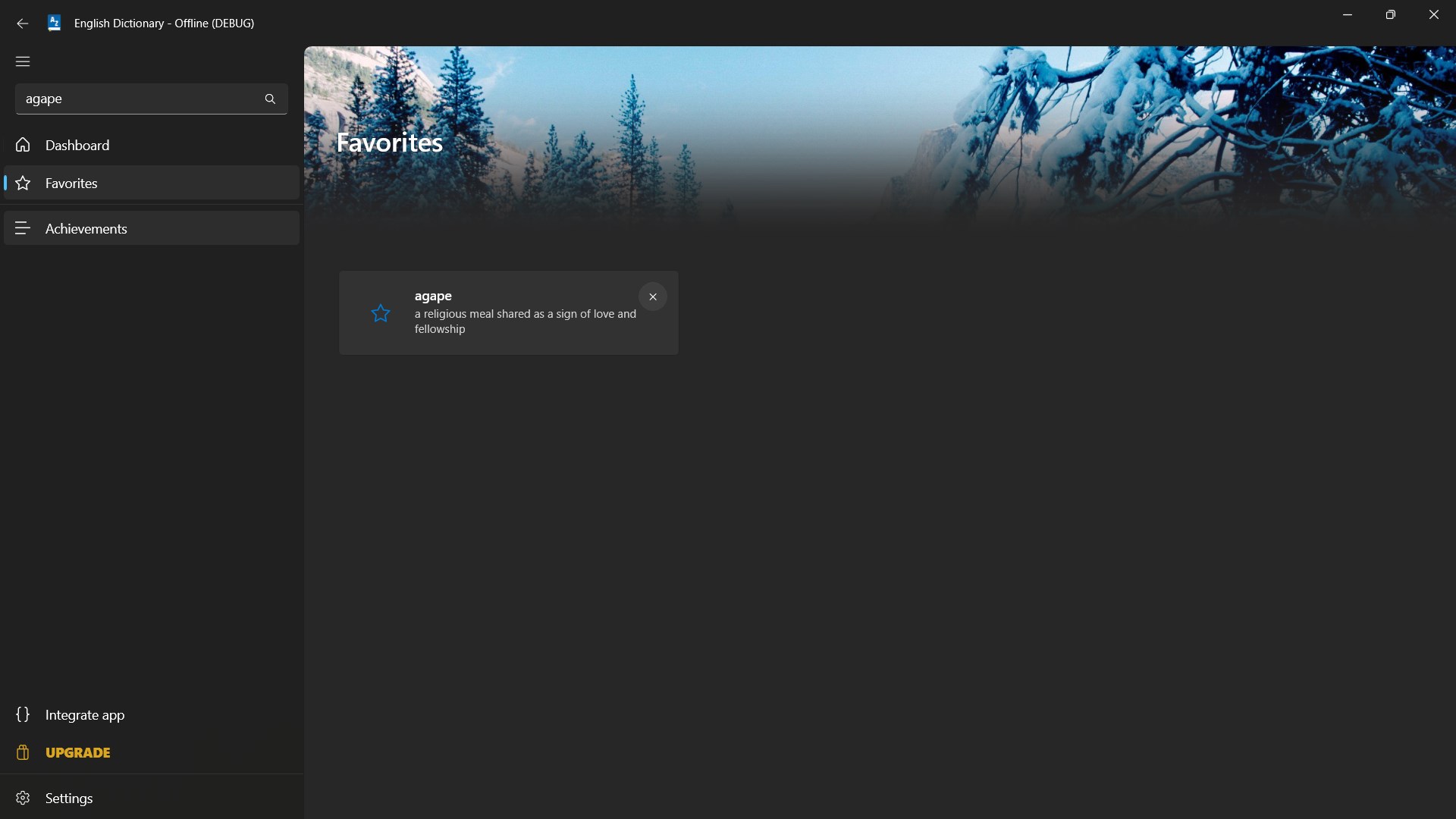
Task: Open Settings gear icon
Action: 23,798
